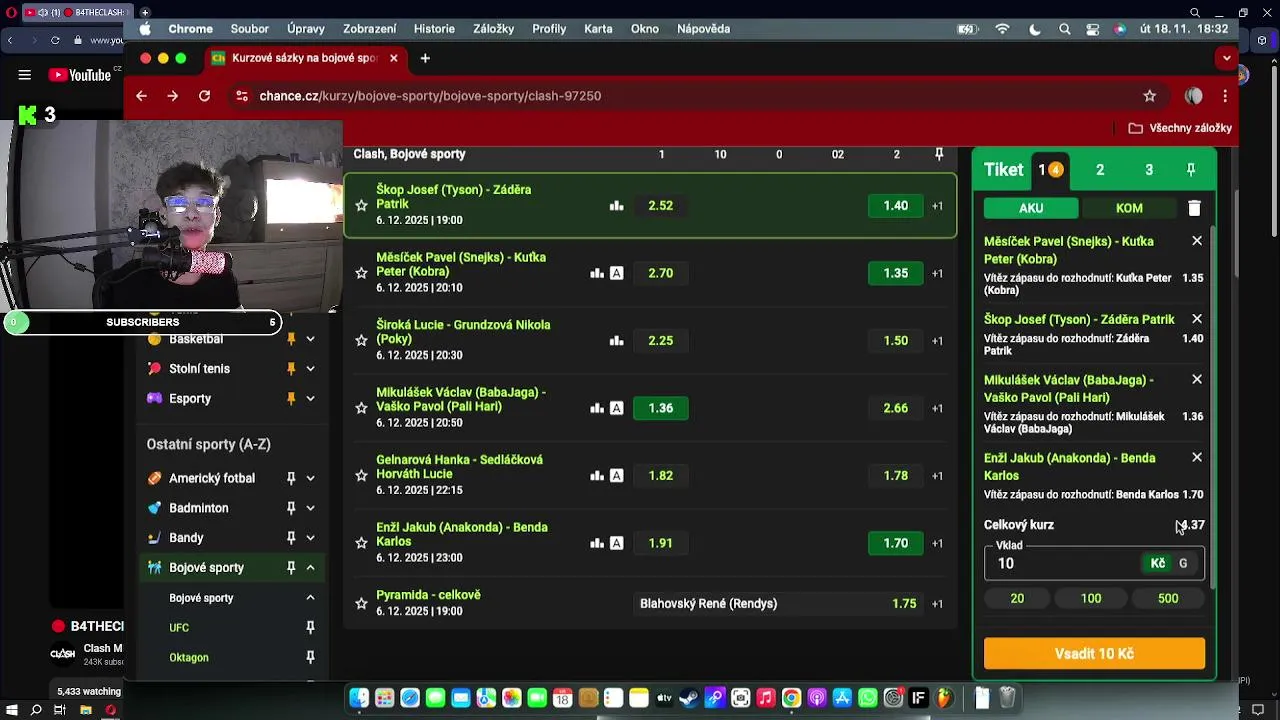Collapse the Bojové sporty category
1280x720 pixels.
click(310, 568)
